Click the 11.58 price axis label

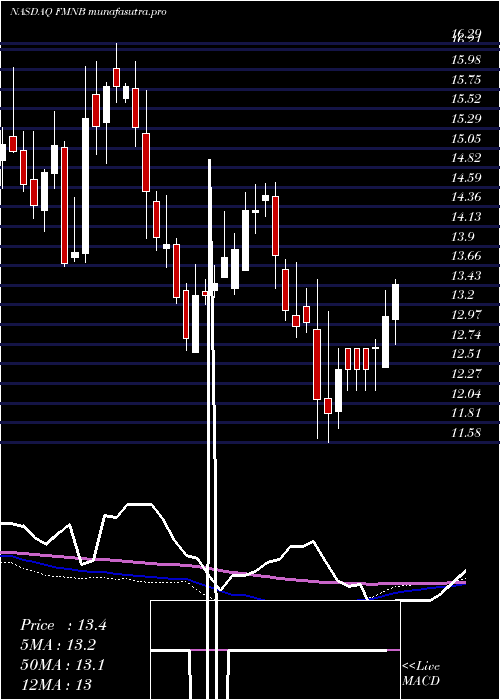466,432
